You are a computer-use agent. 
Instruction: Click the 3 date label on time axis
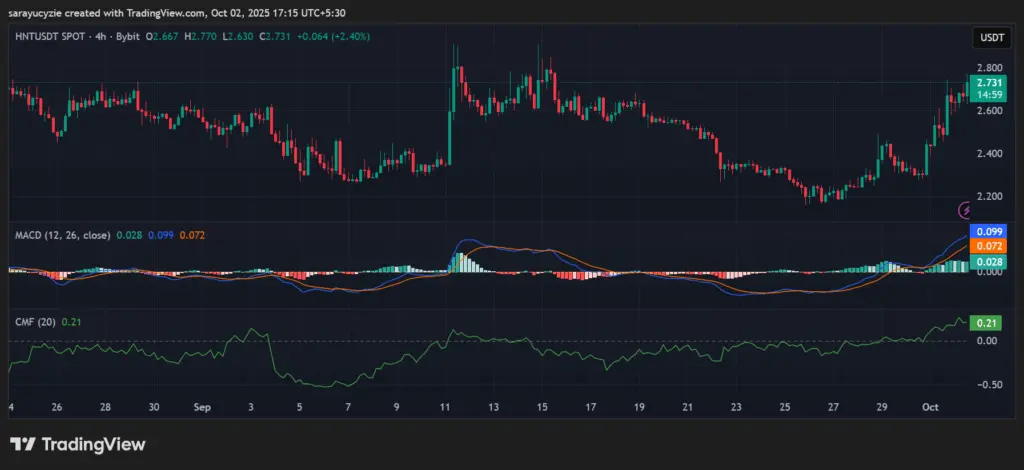[x=251, y=407]
